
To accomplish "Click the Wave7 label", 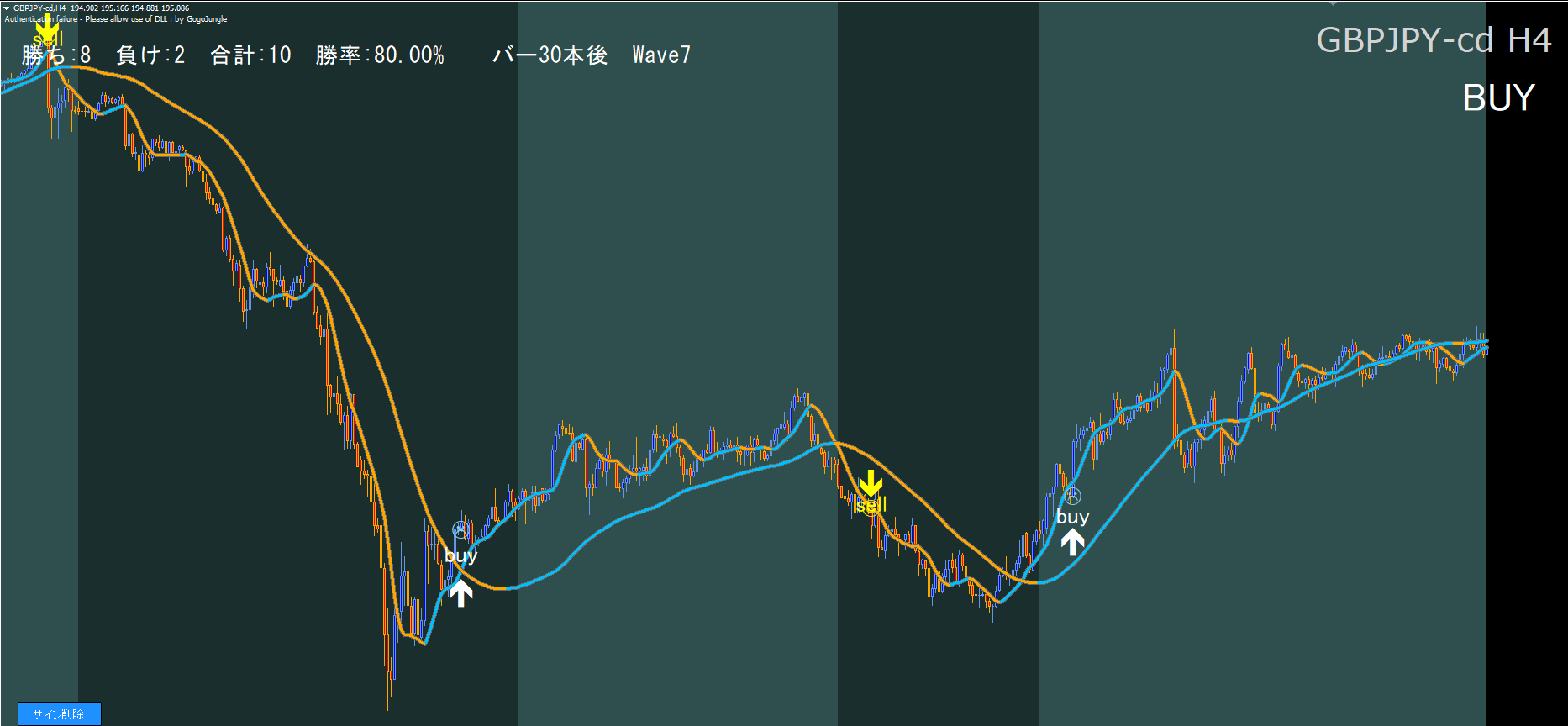I will [x=661, y=55].
